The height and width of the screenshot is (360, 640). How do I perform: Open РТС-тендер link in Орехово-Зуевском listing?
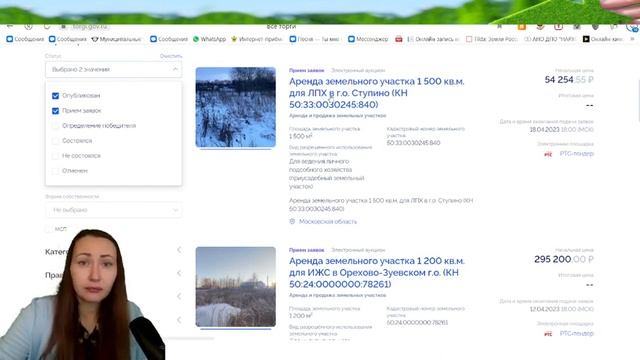pos(576,333)
